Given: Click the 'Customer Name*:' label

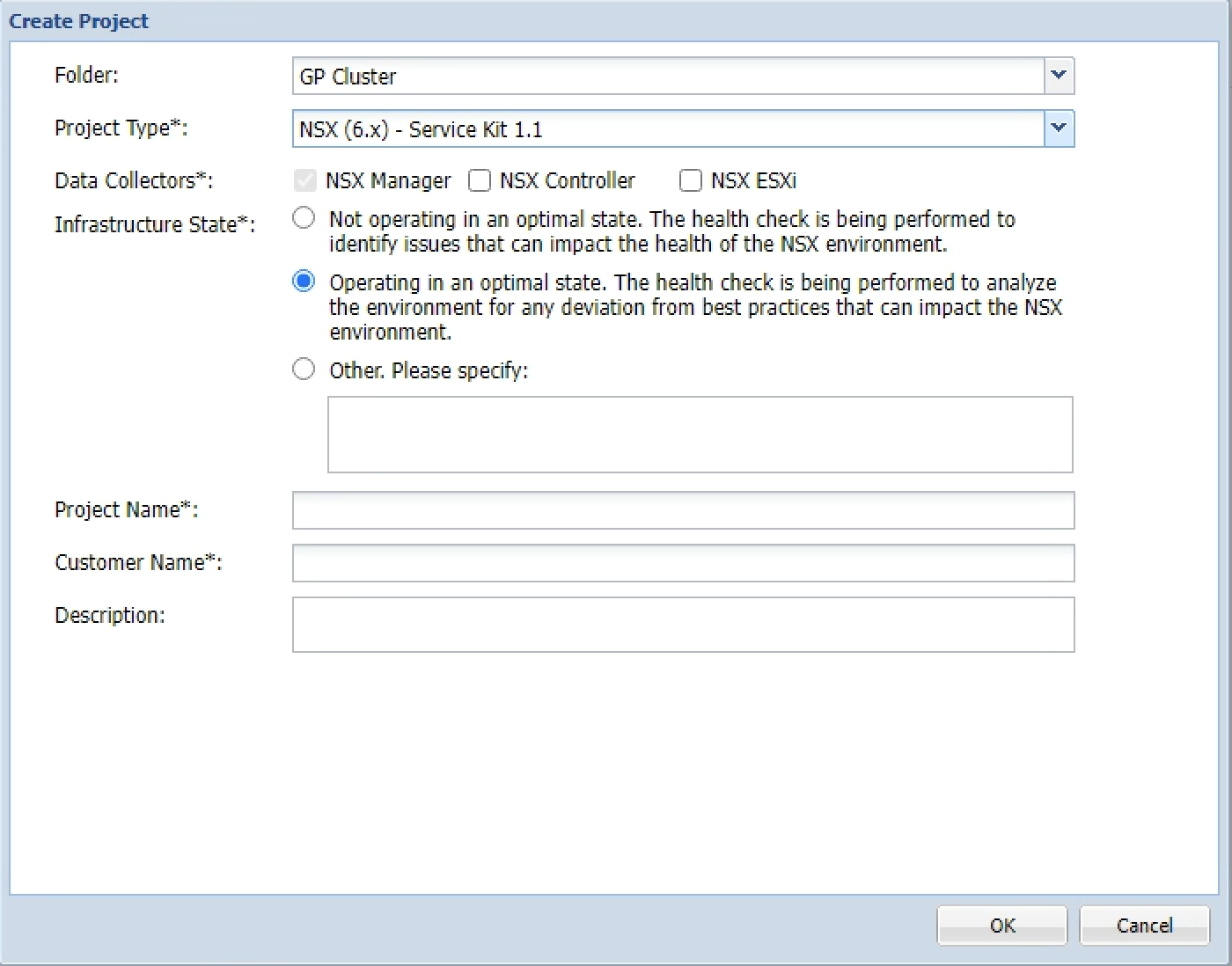Looking at the screenshot, I should (x=138, y=563).
